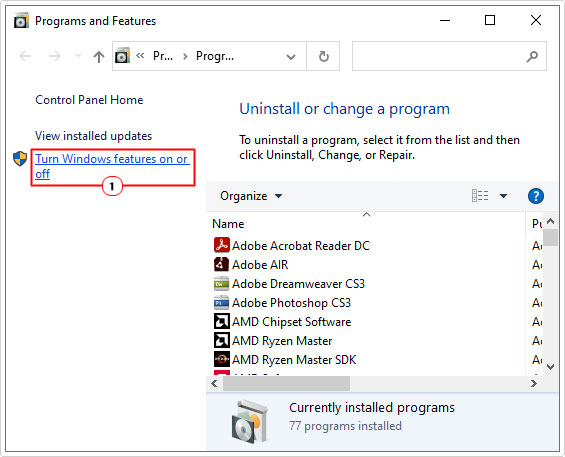The width and height of the screenshot is (565, 457).
Task: Click the change view icon
Action: tap(480, 196)
